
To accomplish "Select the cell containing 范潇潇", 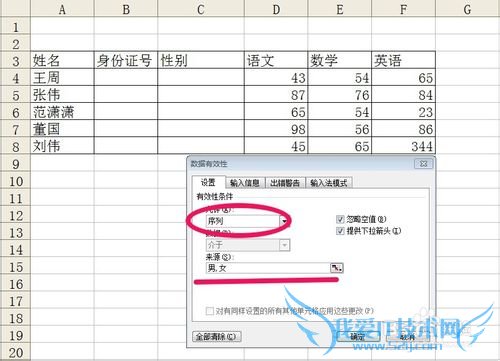I will (x=62, y=112).
